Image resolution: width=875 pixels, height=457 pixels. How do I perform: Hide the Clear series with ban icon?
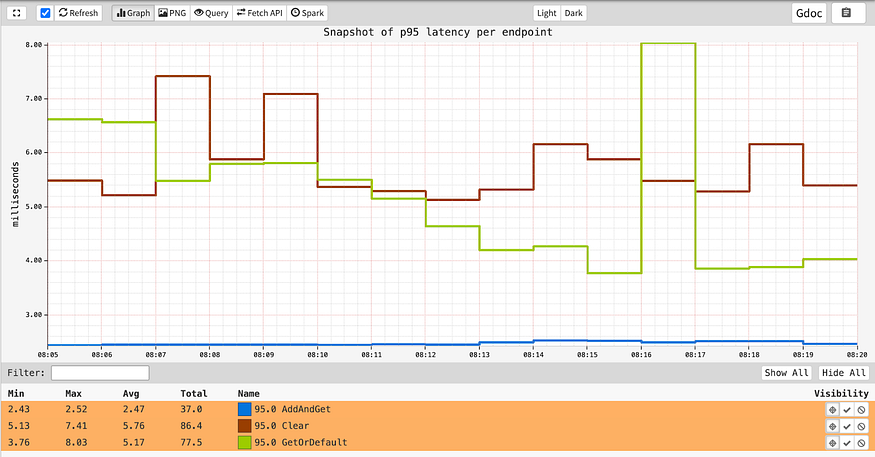tap(862, 426)
